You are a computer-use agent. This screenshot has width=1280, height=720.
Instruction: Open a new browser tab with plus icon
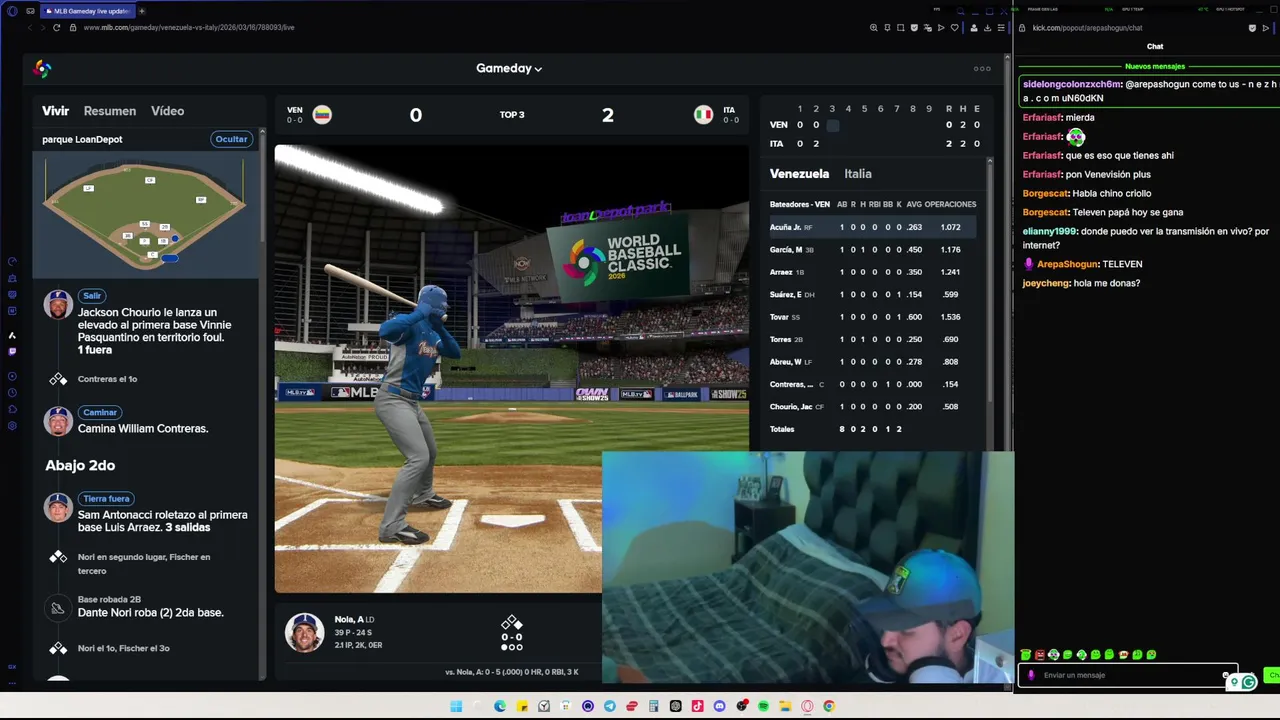tap(141, 11)
